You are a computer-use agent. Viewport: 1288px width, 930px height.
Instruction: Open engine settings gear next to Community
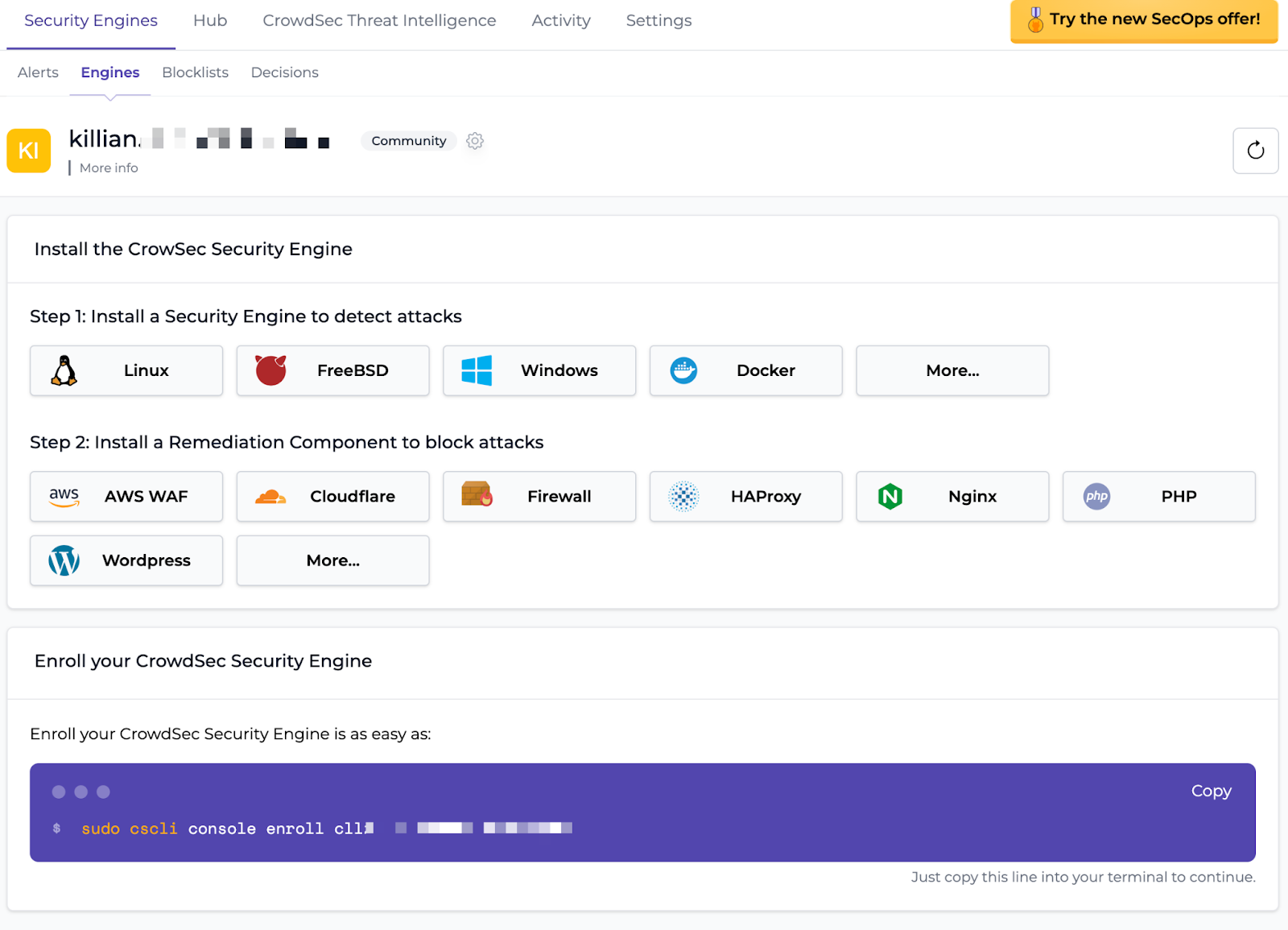click(475, 141)
